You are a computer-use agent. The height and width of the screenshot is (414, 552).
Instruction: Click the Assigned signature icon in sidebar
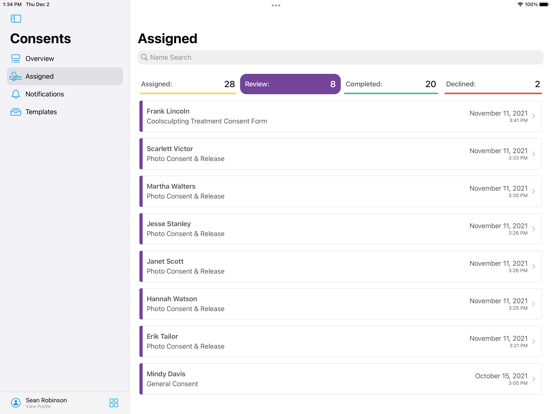(15, 76)
